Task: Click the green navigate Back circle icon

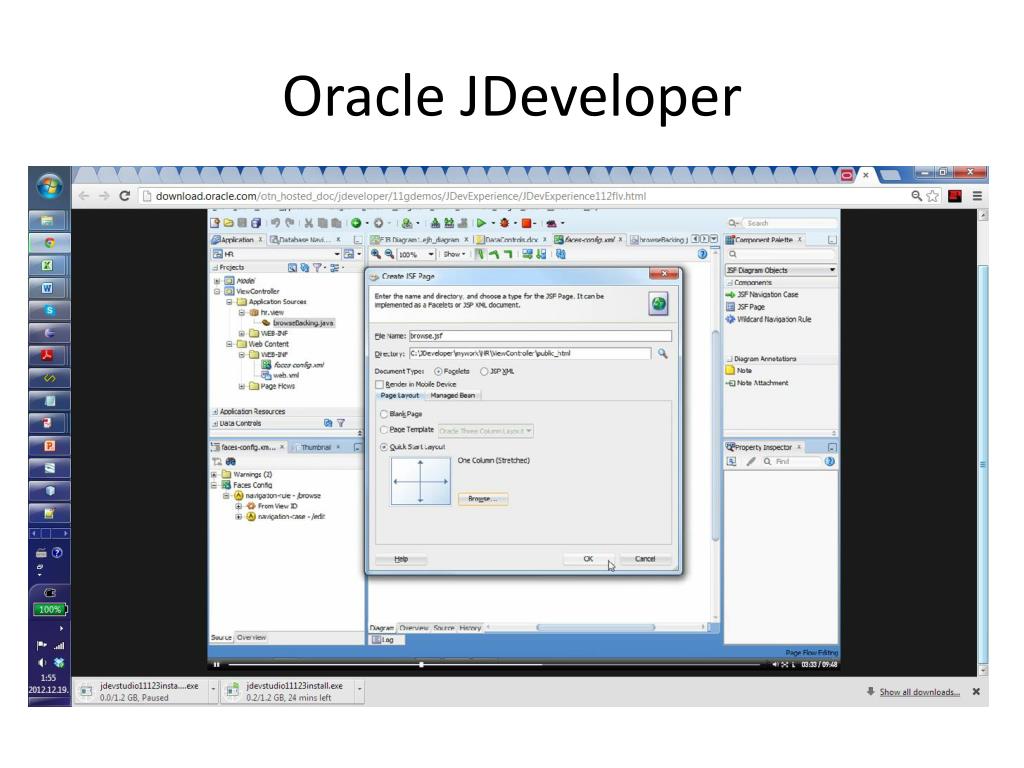Action: pyautogui.click(x=356, y=223)
